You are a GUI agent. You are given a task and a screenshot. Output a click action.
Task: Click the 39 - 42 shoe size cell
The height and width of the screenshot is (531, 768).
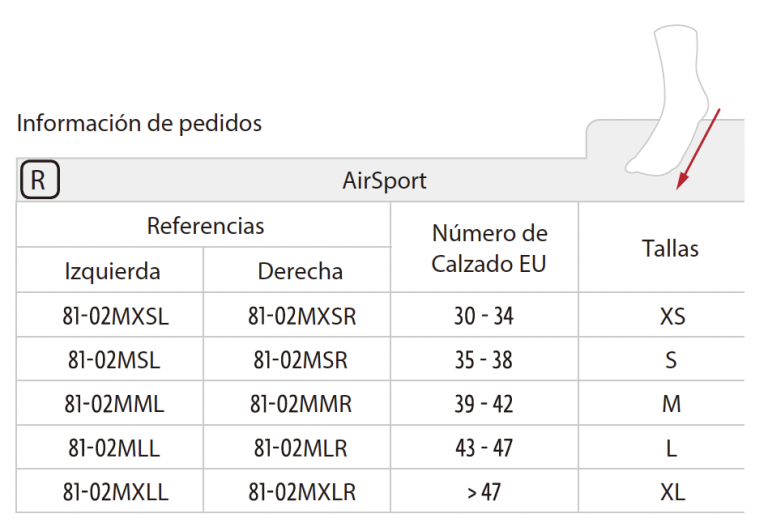(x=484, y=403)
